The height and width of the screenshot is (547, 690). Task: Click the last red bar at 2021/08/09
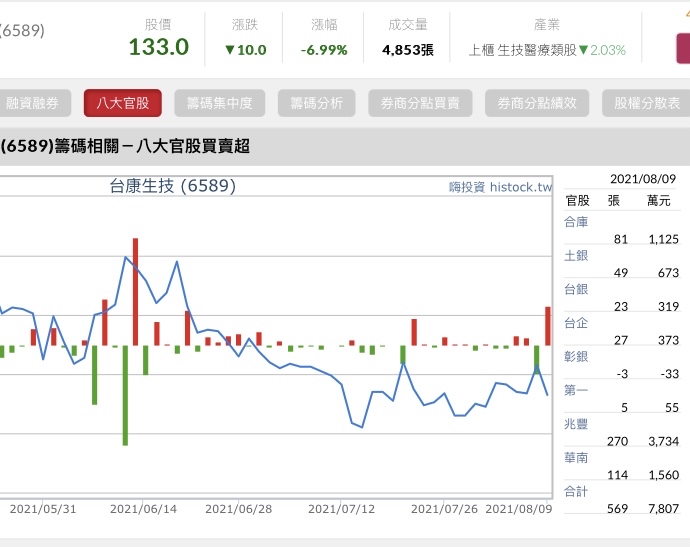[x=547, y=325]
